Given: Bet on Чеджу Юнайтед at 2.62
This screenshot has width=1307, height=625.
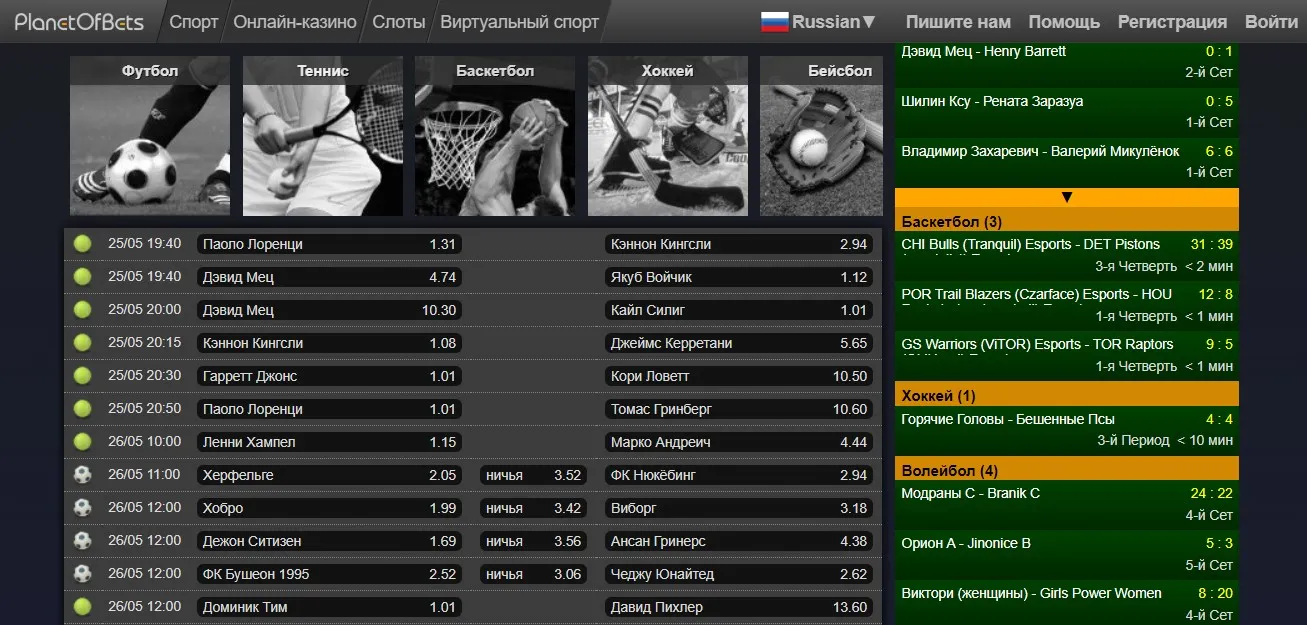Looking at the screenshot, I should pyautogui.click(x=739, y=574).
